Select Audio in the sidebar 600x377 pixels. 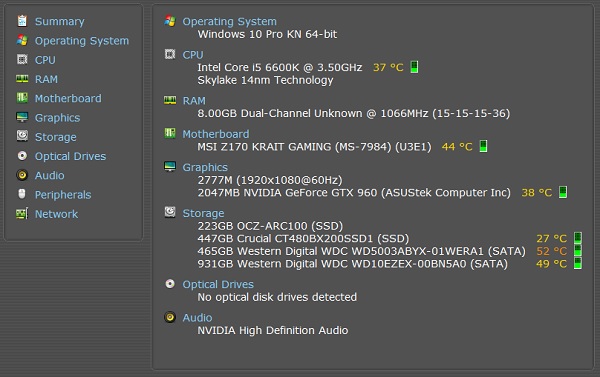point(50,175)
